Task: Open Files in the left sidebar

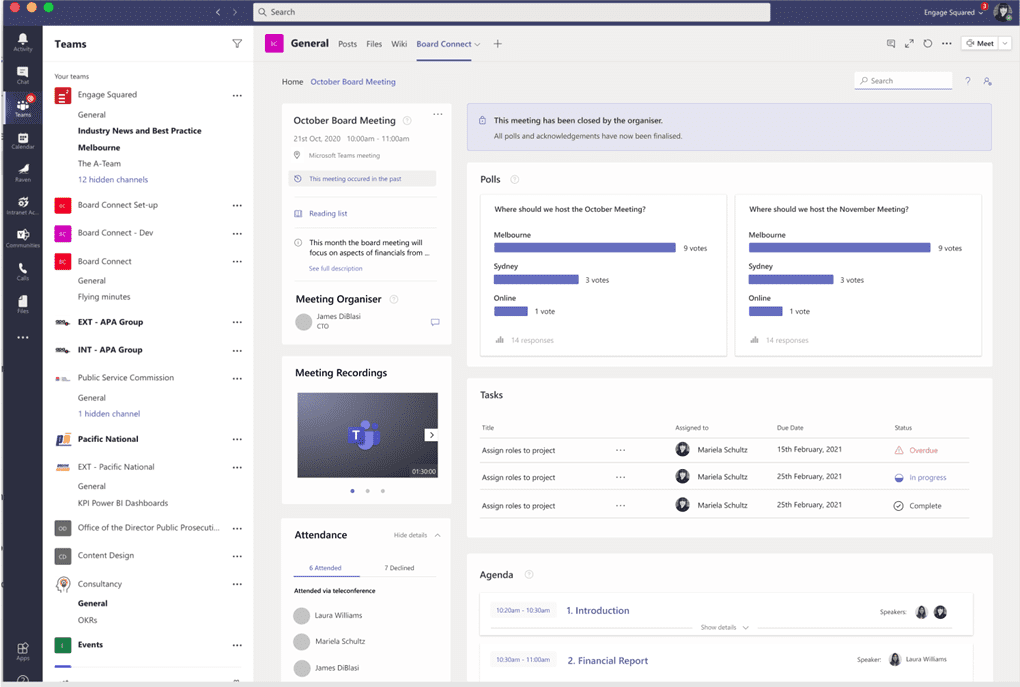Action: pyautogui.click(x=22, y=303)
